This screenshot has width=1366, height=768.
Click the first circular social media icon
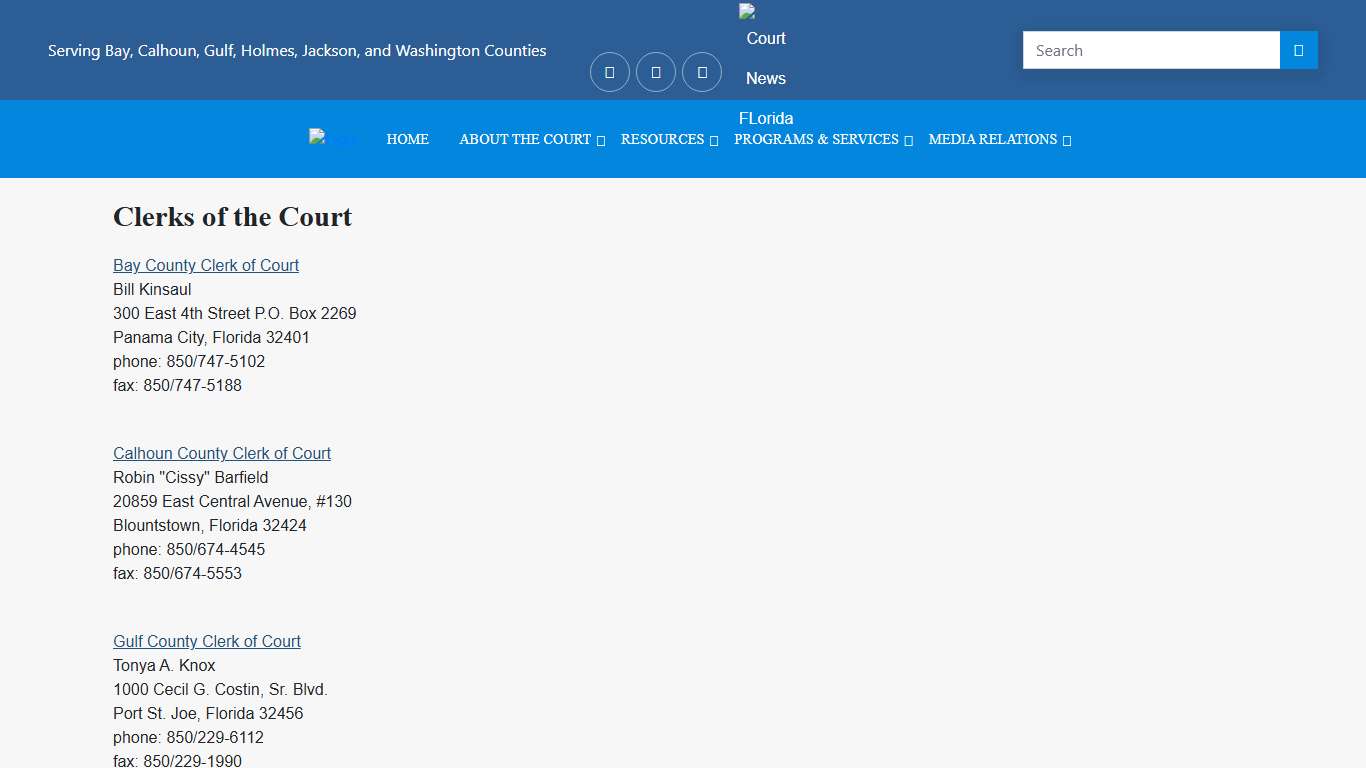(610, 72)
